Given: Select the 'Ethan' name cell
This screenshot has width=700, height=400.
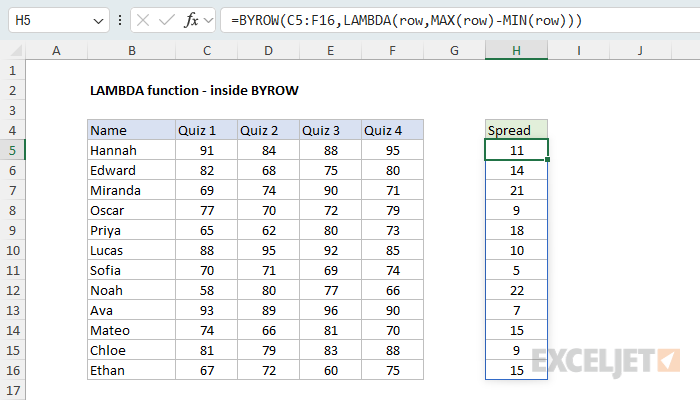Looking at the screenshot, I should pyautogui.click(x=132, y=371).
